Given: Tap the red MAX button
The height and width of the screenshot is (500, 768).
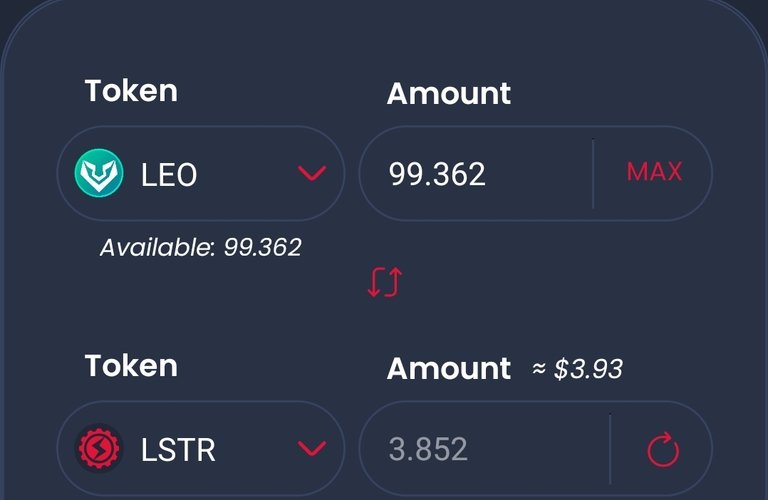Looking at the screenshot, I should click(654, 172).
